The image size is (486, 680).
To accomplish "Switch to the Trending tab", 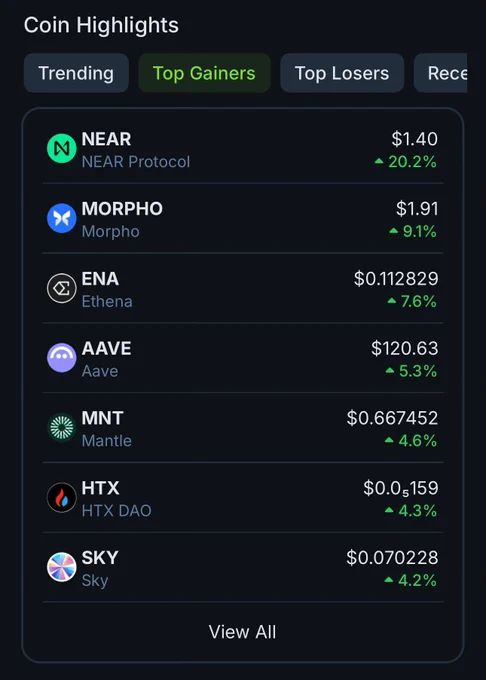I will (x=76, y=73).
